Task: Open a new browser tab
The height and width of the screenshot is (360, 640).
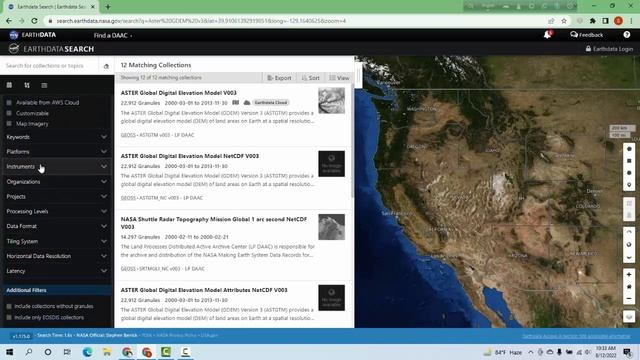Action: [108, 7]
